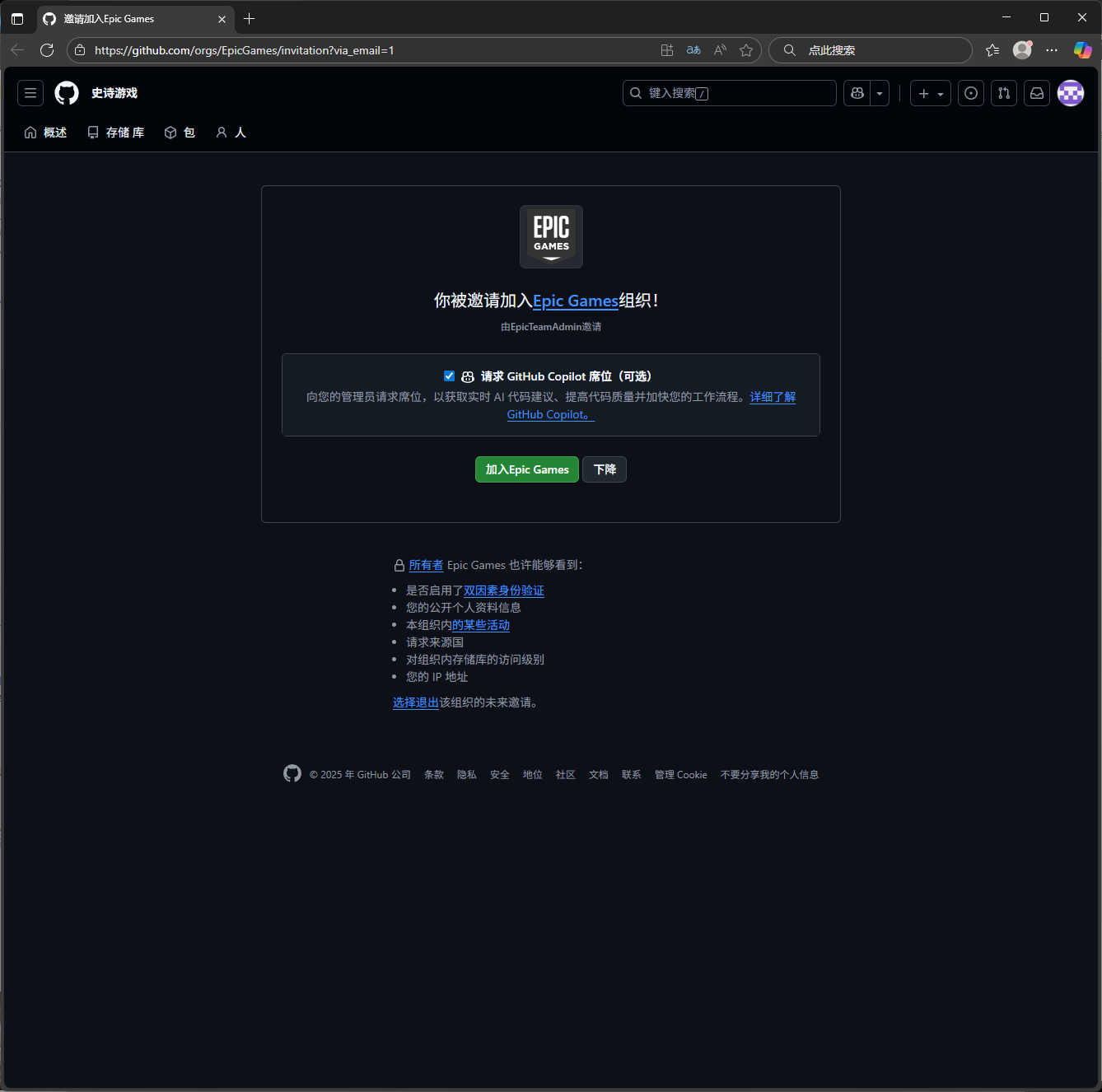Click the GitHub logo in the header
This screenshot has width=1102, height=1092.
click(x=66, y=92)
